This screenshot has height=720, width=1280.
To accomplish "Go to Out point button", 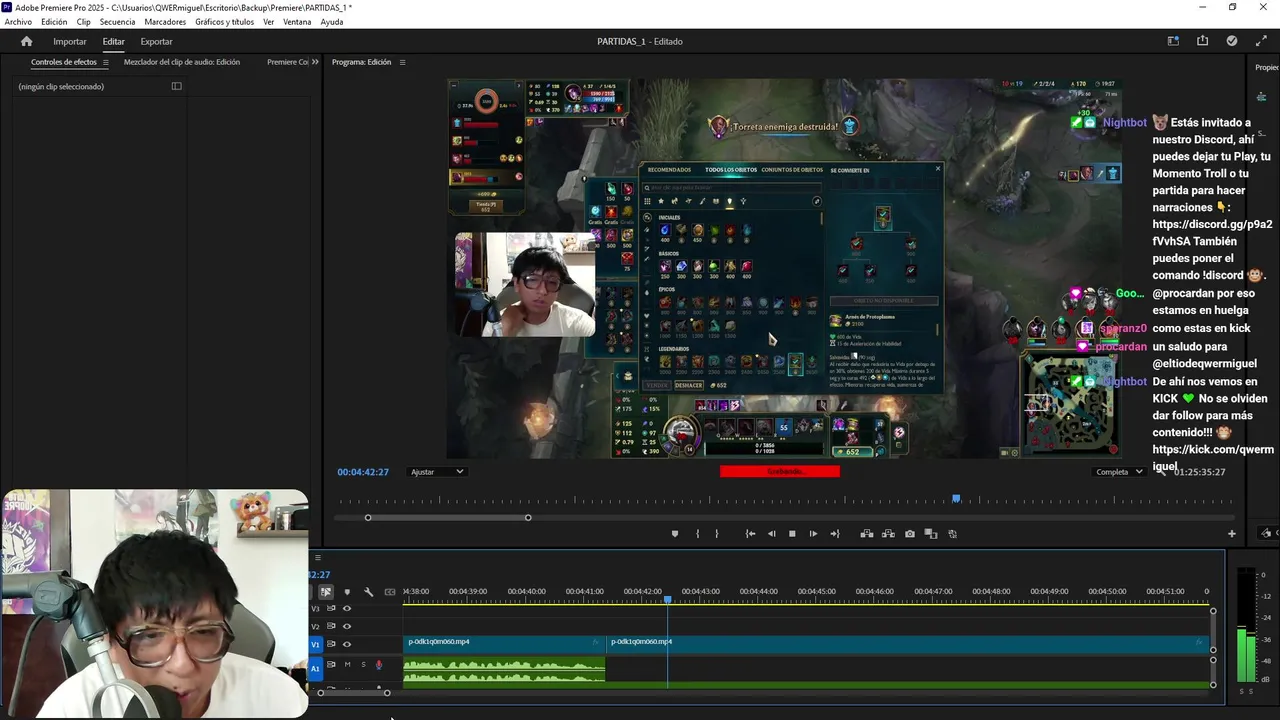I will coord(834,534).
